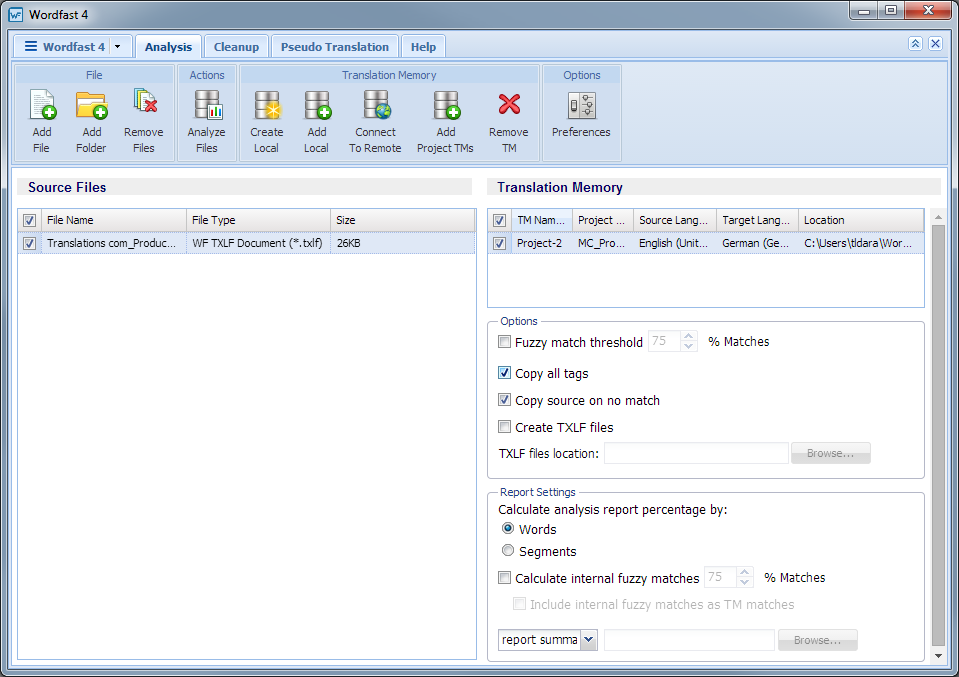
Task: Click the Add Folder icon
Action: (92, 105)
